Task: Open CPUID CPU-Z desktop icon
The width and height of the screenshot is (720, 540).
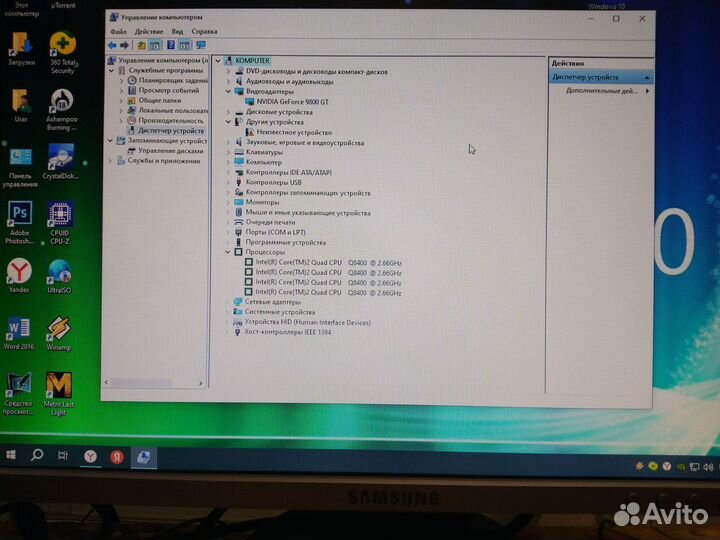Action: 60,223
